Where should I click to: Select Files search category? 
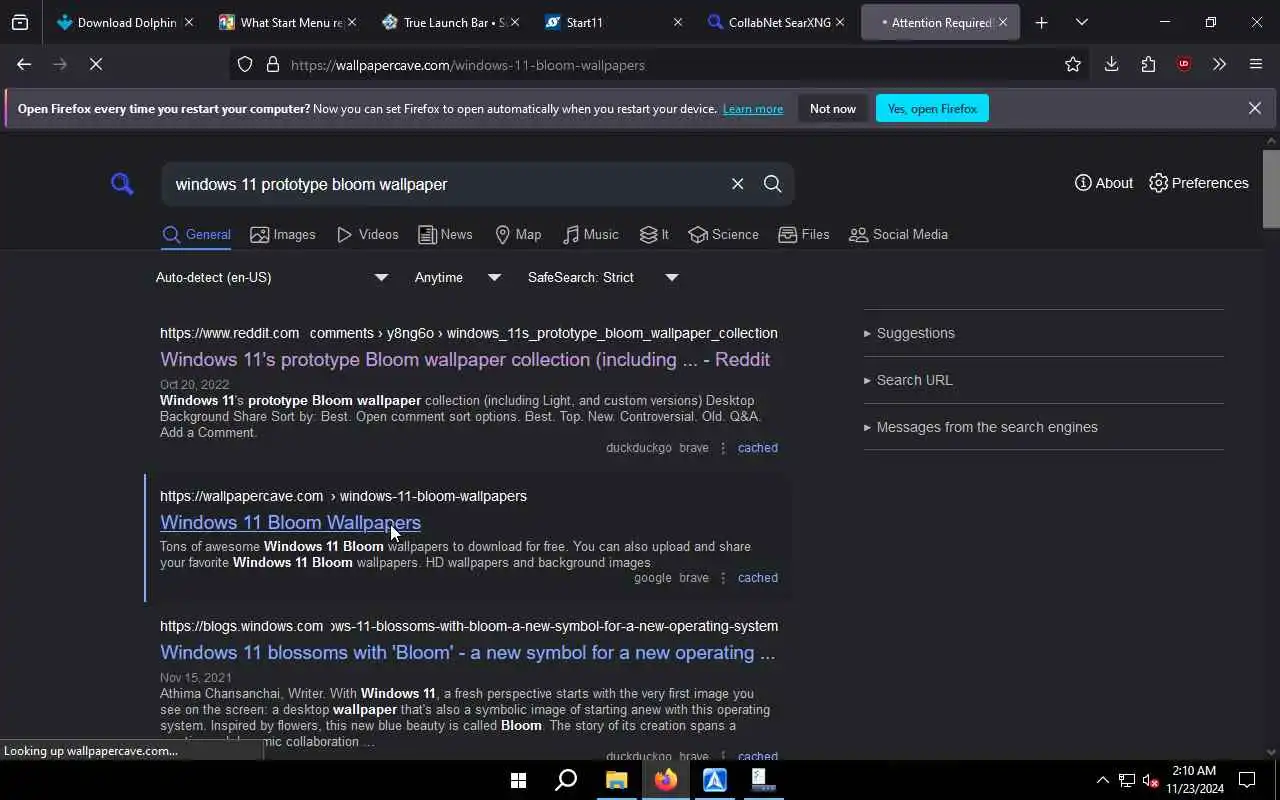click(804, 234)
